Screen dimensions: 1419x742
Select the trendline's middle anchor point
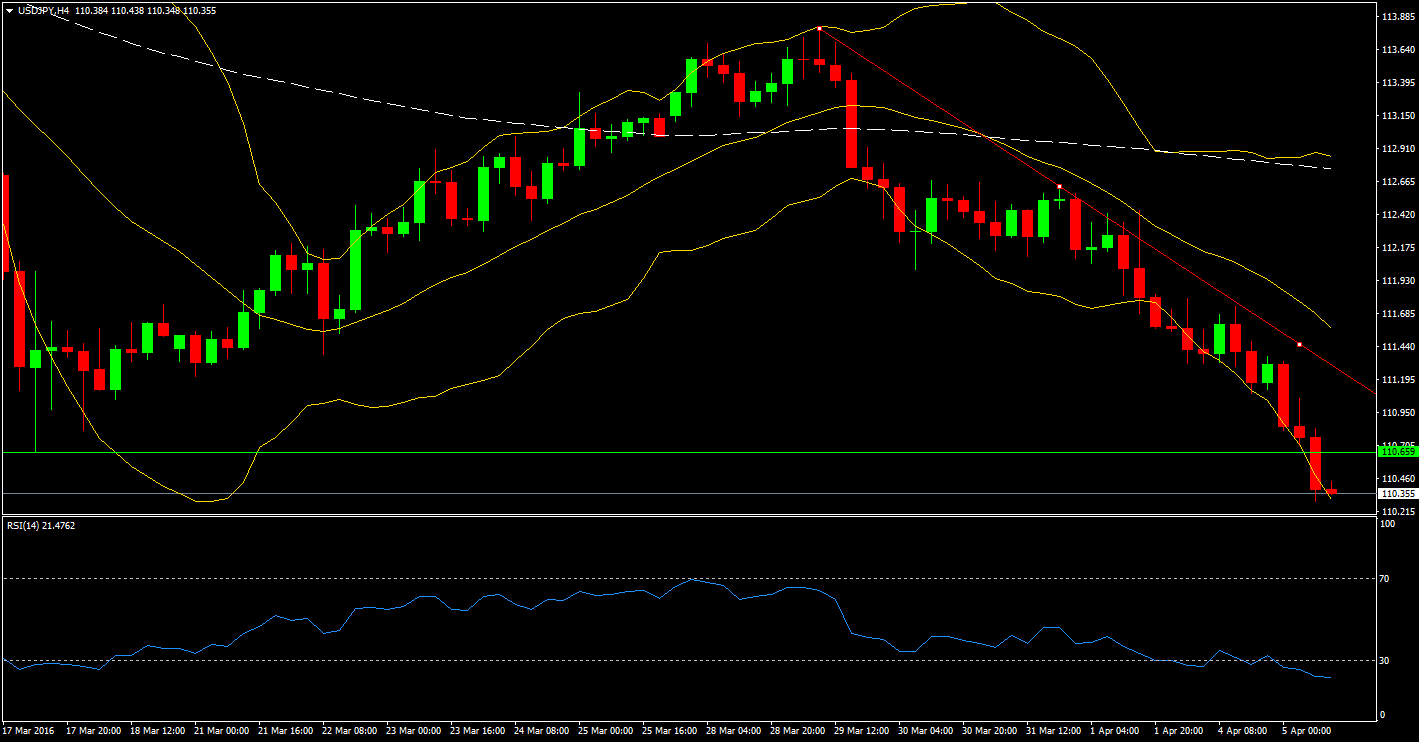(1059, 187)
